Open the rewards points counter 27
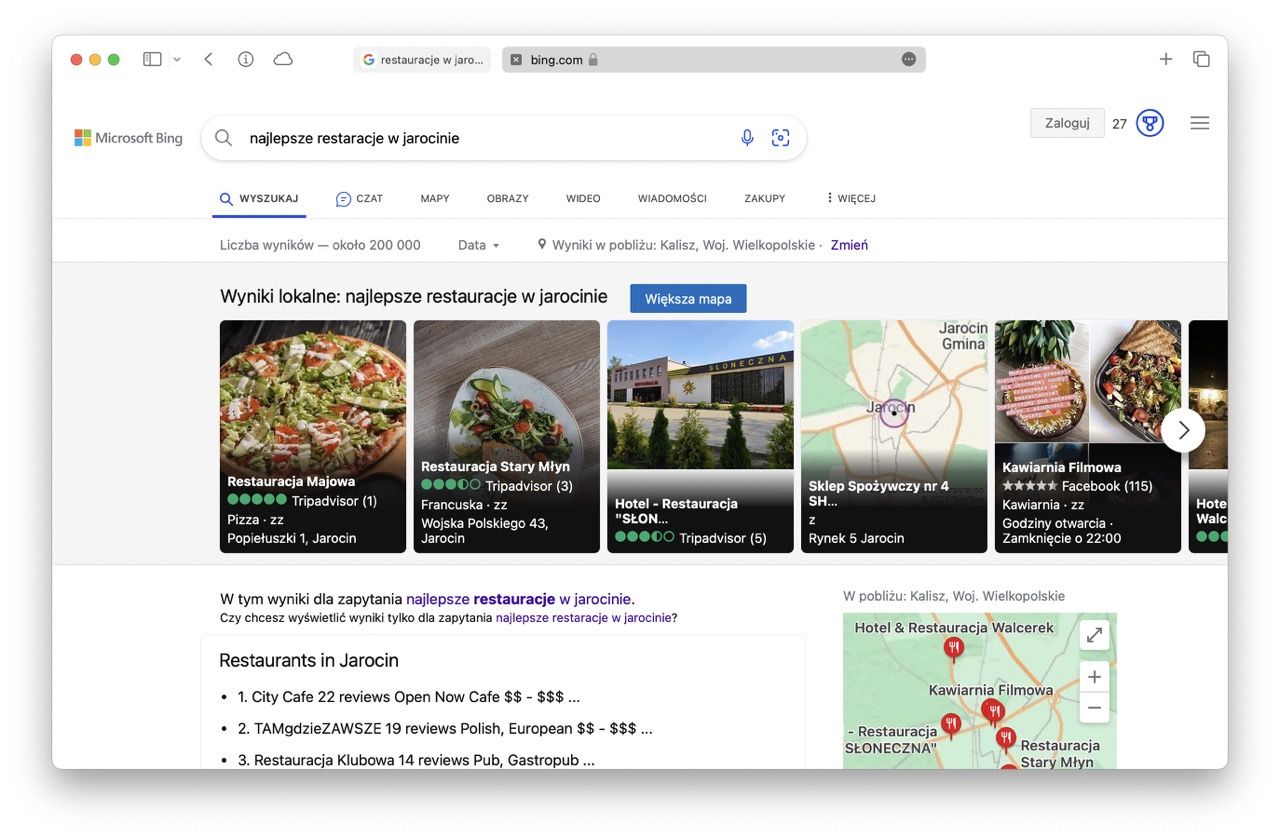The width and height of the screenshot is (1280, 838). [1119, 124]
